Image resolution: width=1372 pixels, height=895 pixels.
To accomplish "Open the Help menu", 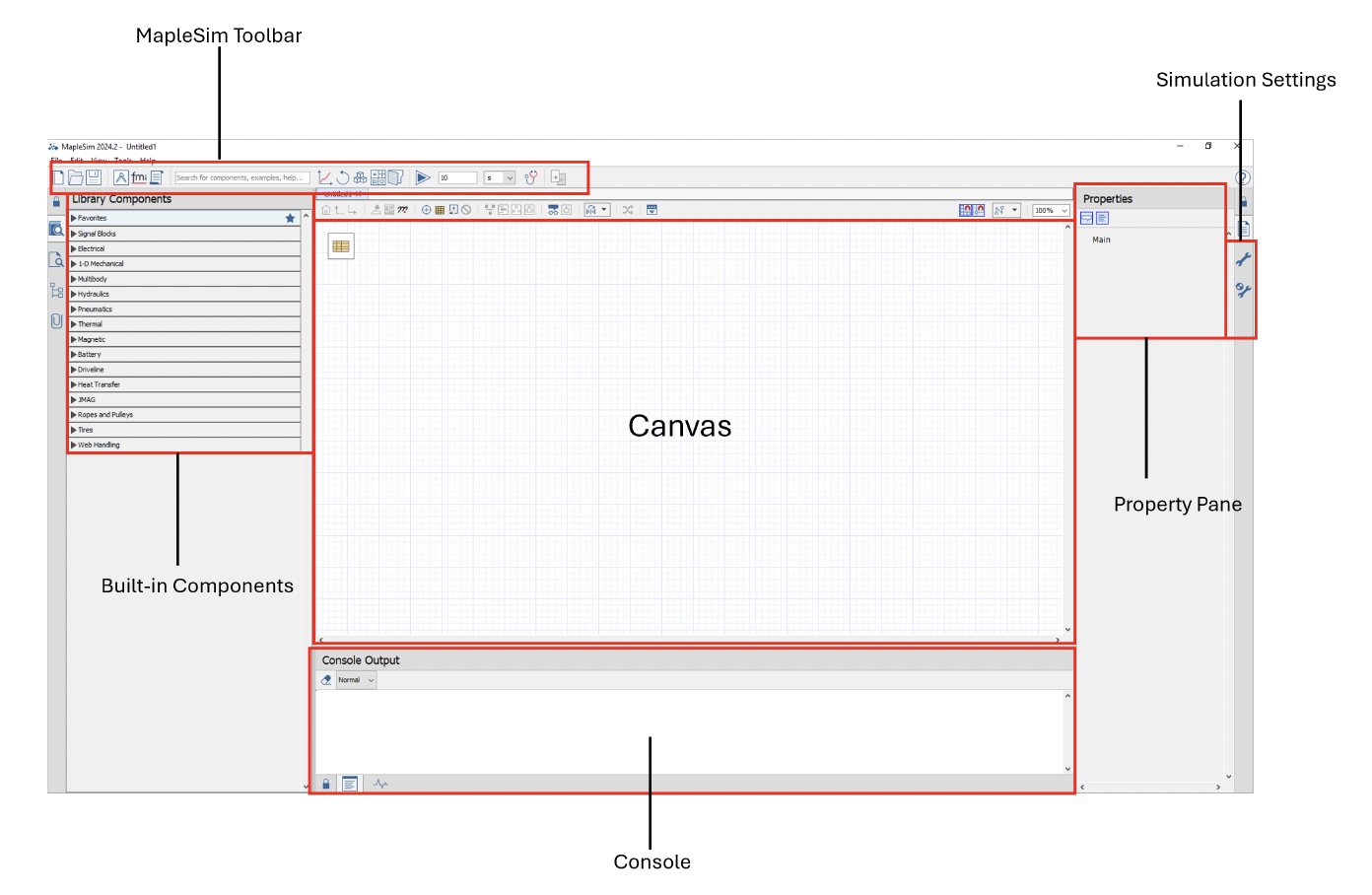I will [x=148, y=161].
